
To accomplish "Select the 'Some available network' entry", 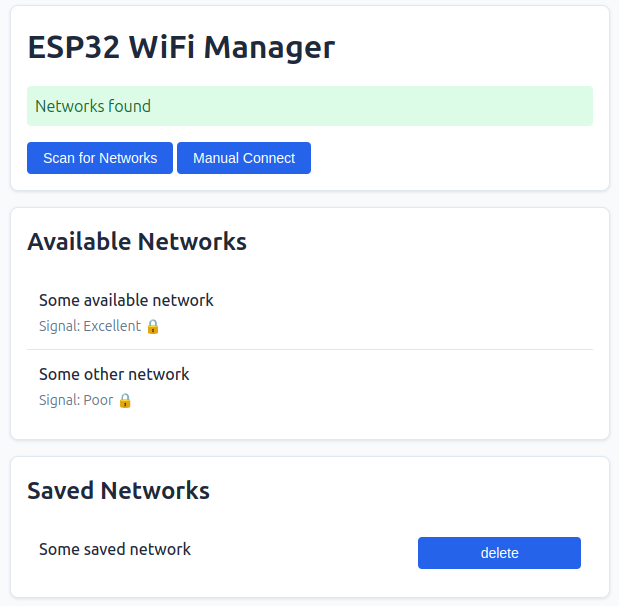I will click(126, 300).
